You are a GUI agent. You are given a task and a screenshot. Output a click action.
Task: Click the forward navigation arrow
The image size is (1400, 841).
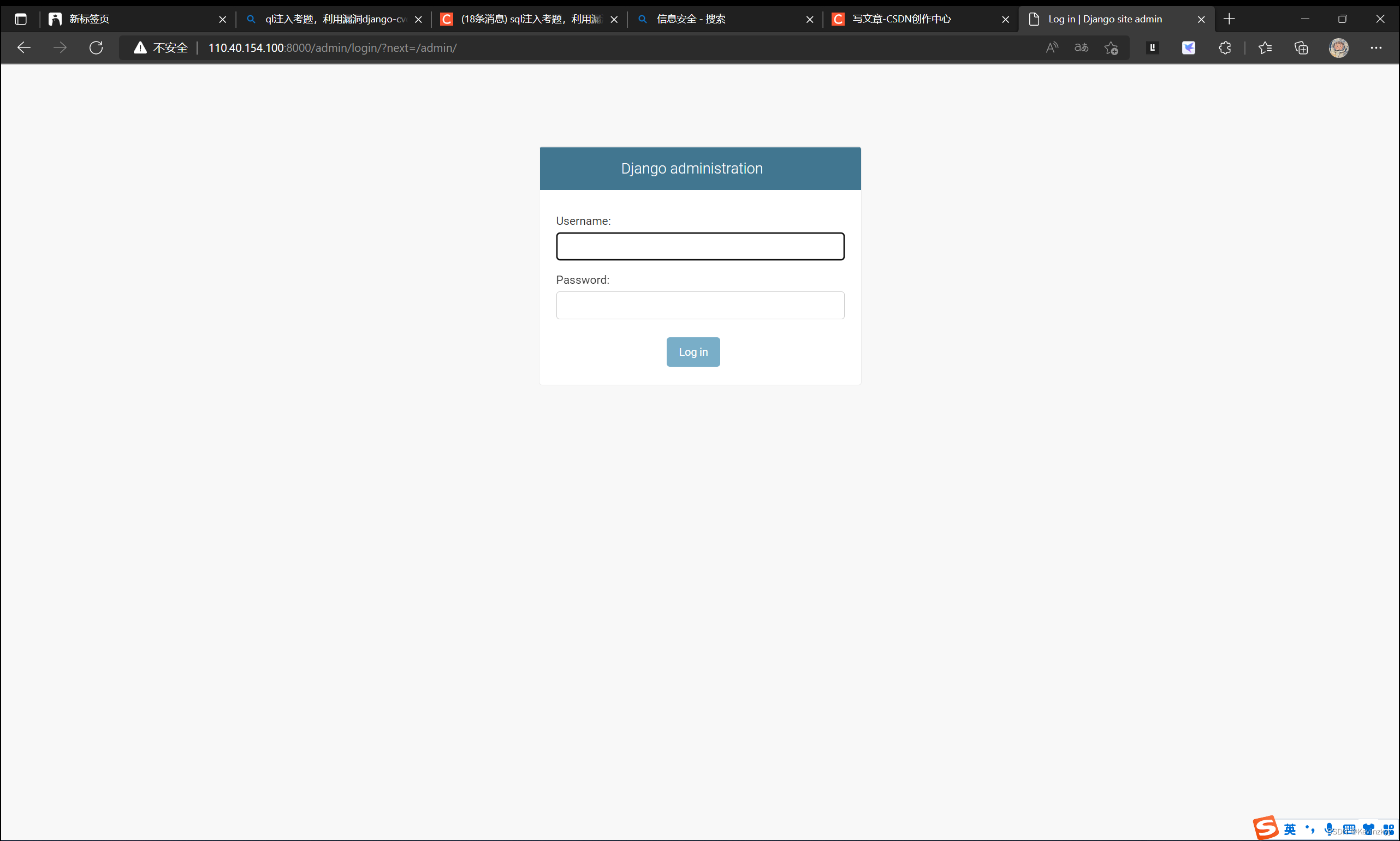click(x=60, y=47)
